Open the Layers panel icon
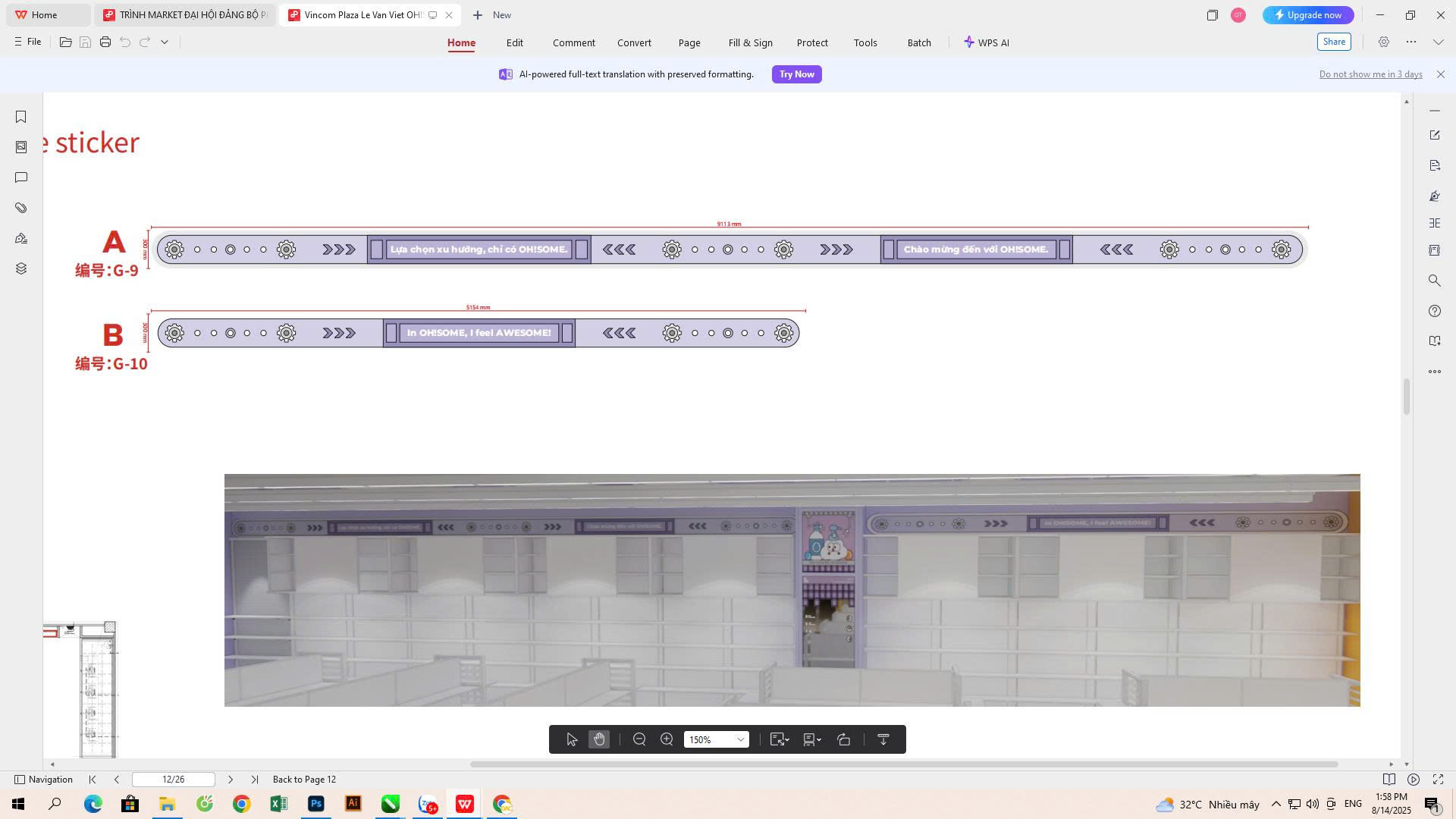The height and width of the screenshot is (819, 1456). coord(21,268)
